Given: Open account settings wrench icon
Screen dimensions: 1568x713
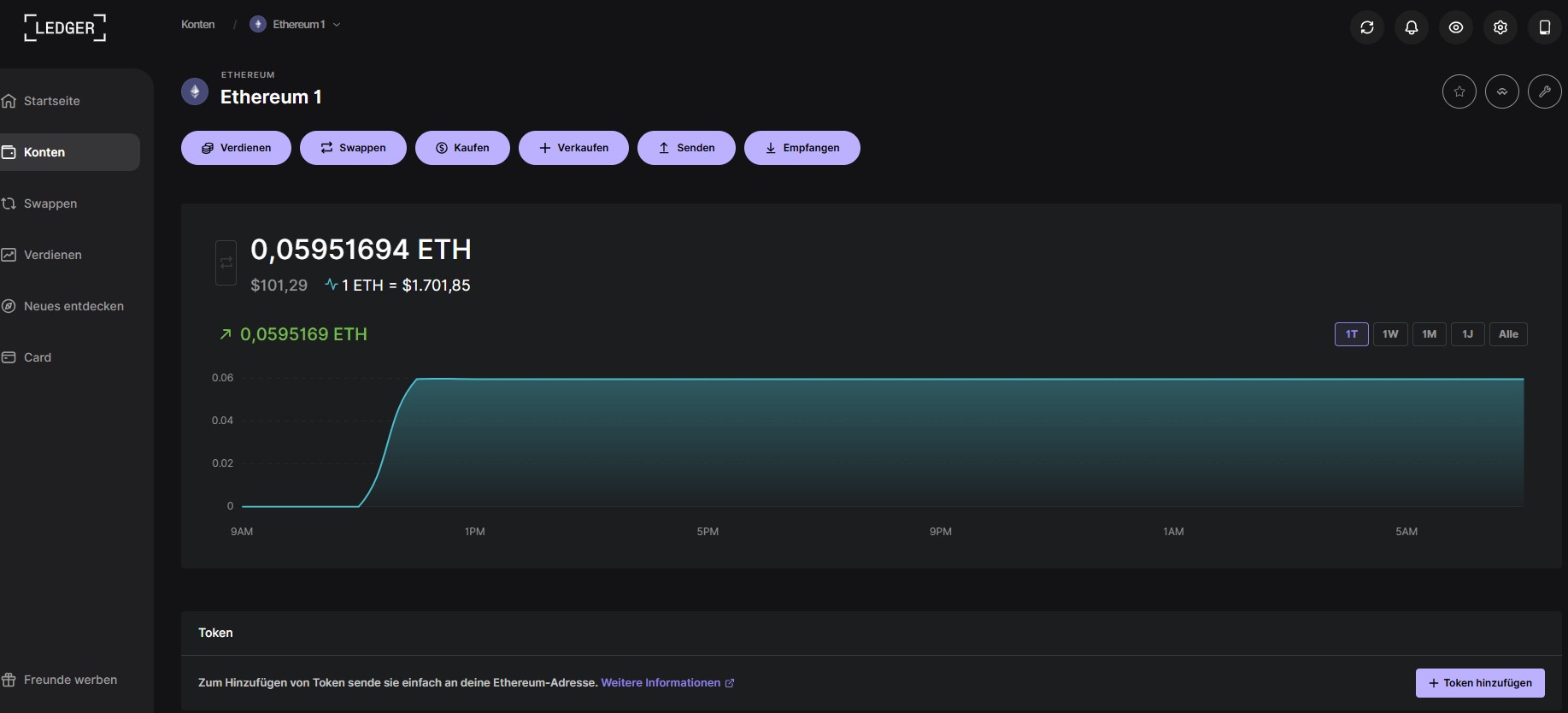Looking at the screenshot, I should (1545, 91).
